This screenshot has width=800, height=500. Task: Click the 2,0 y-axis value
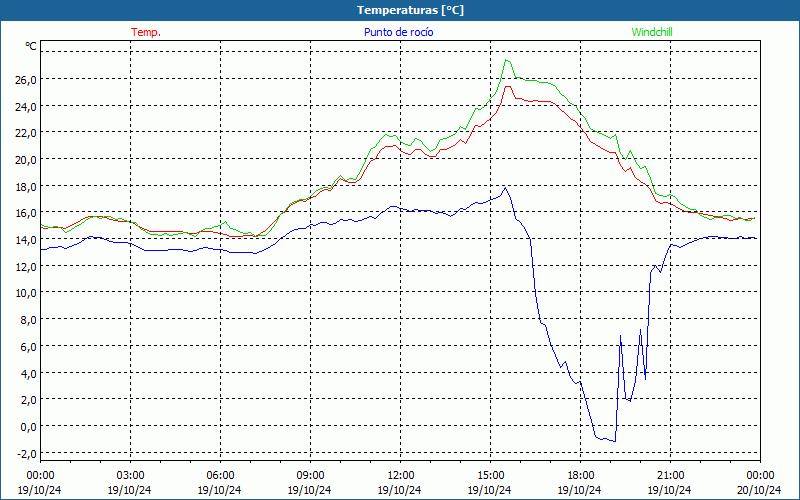(29, 399)
